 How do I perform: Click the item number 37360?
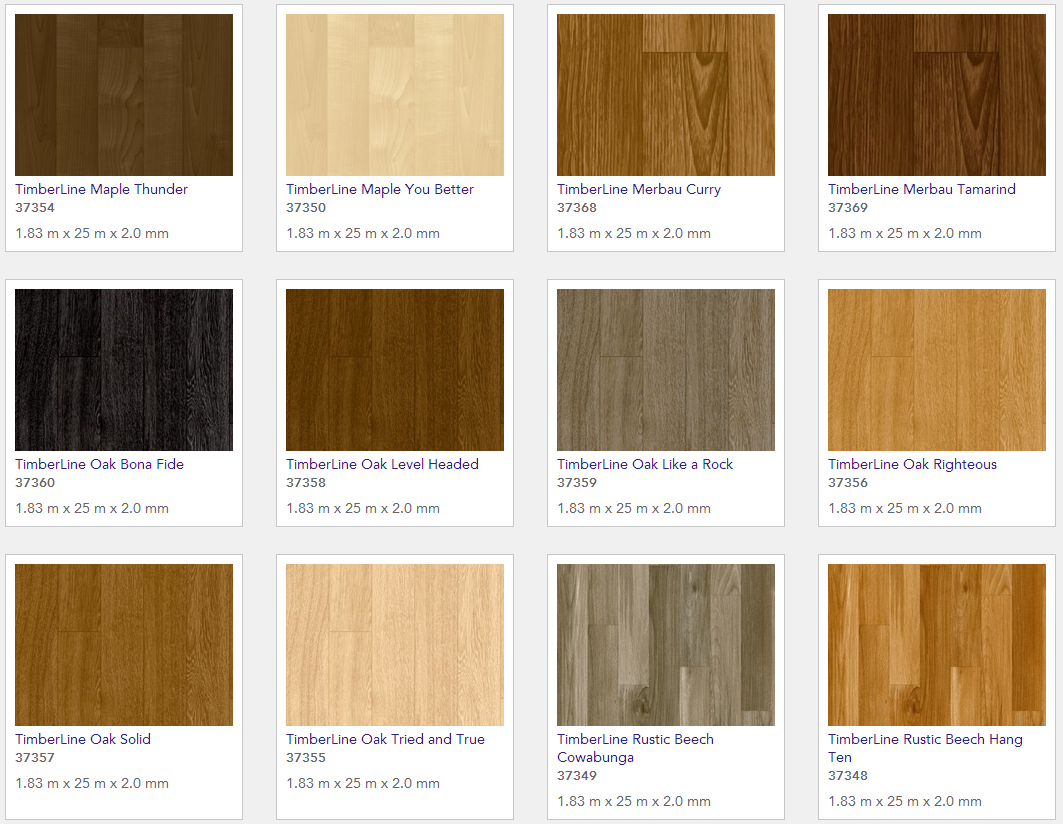35,483
